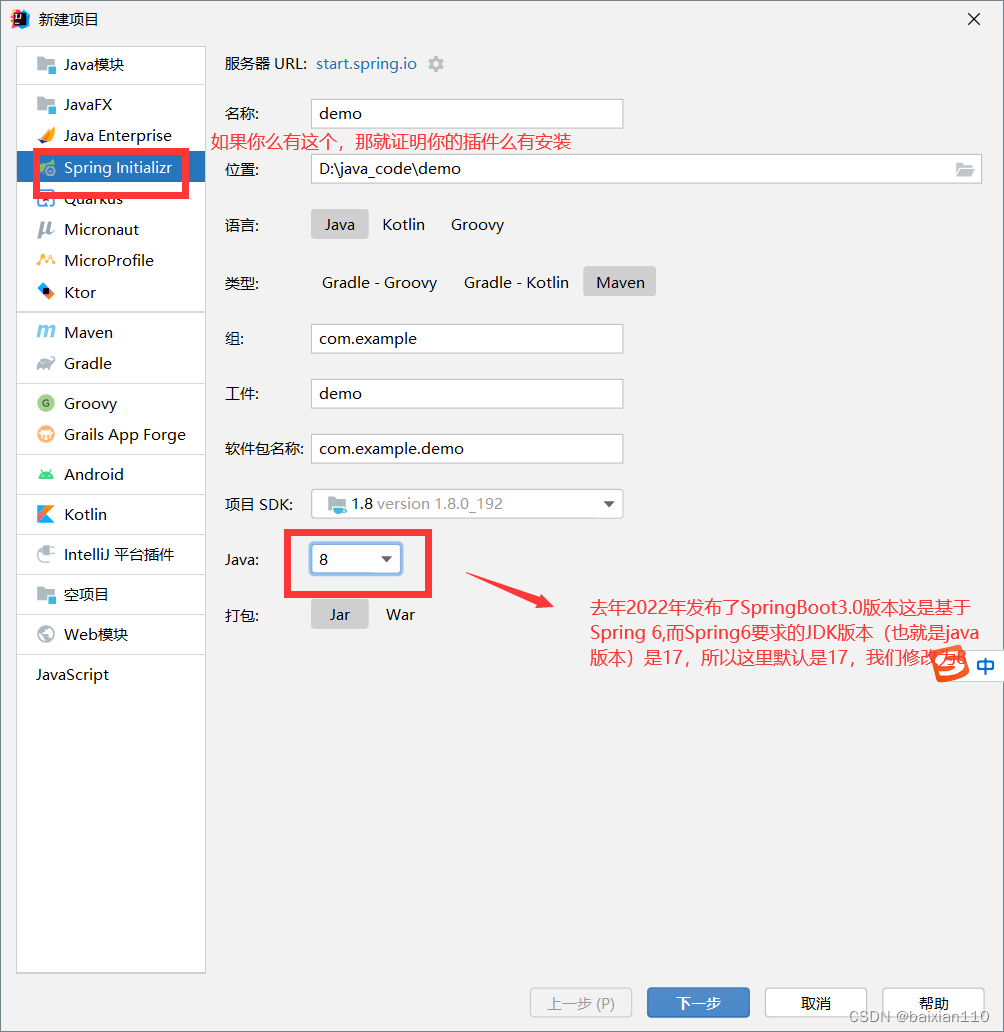Switch input language via 中 indicator
Viewport: 1004px width, 1032px height.
pyautogui.click(x=986, y=667)
